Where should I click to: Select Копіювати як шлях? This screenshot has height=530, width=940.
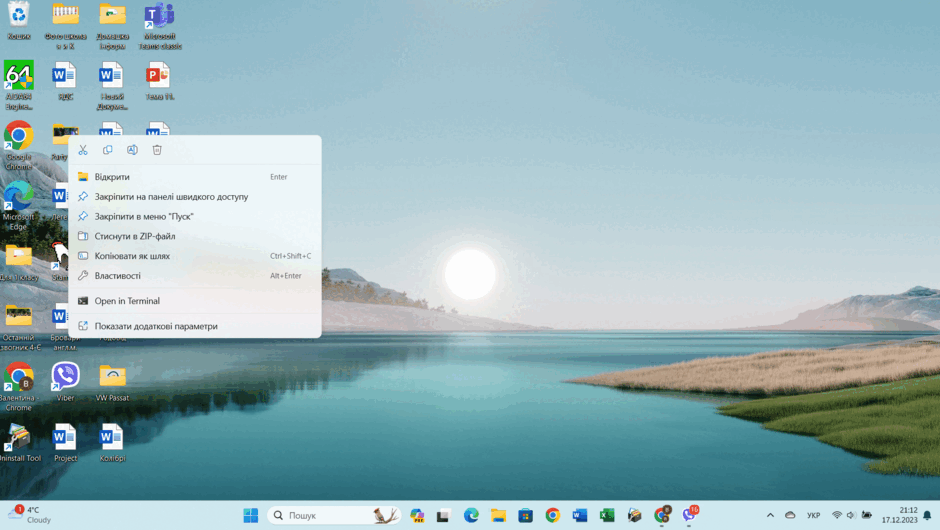coord(195,256)
